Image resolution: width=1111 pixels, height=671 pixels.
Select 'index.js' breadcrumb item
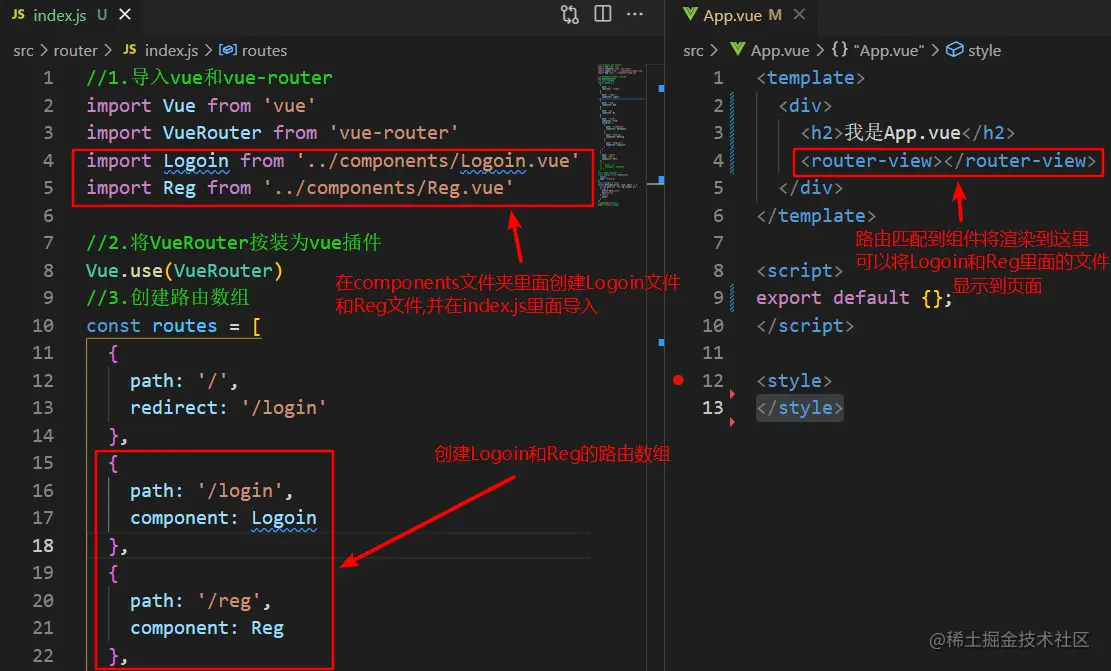171,50
